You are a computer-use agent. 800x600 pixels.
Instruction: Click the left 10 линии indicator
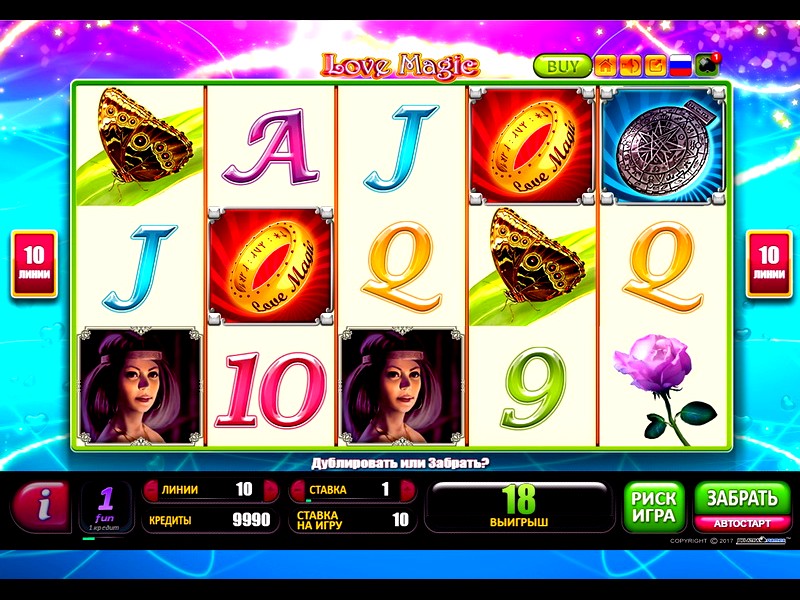34,264
